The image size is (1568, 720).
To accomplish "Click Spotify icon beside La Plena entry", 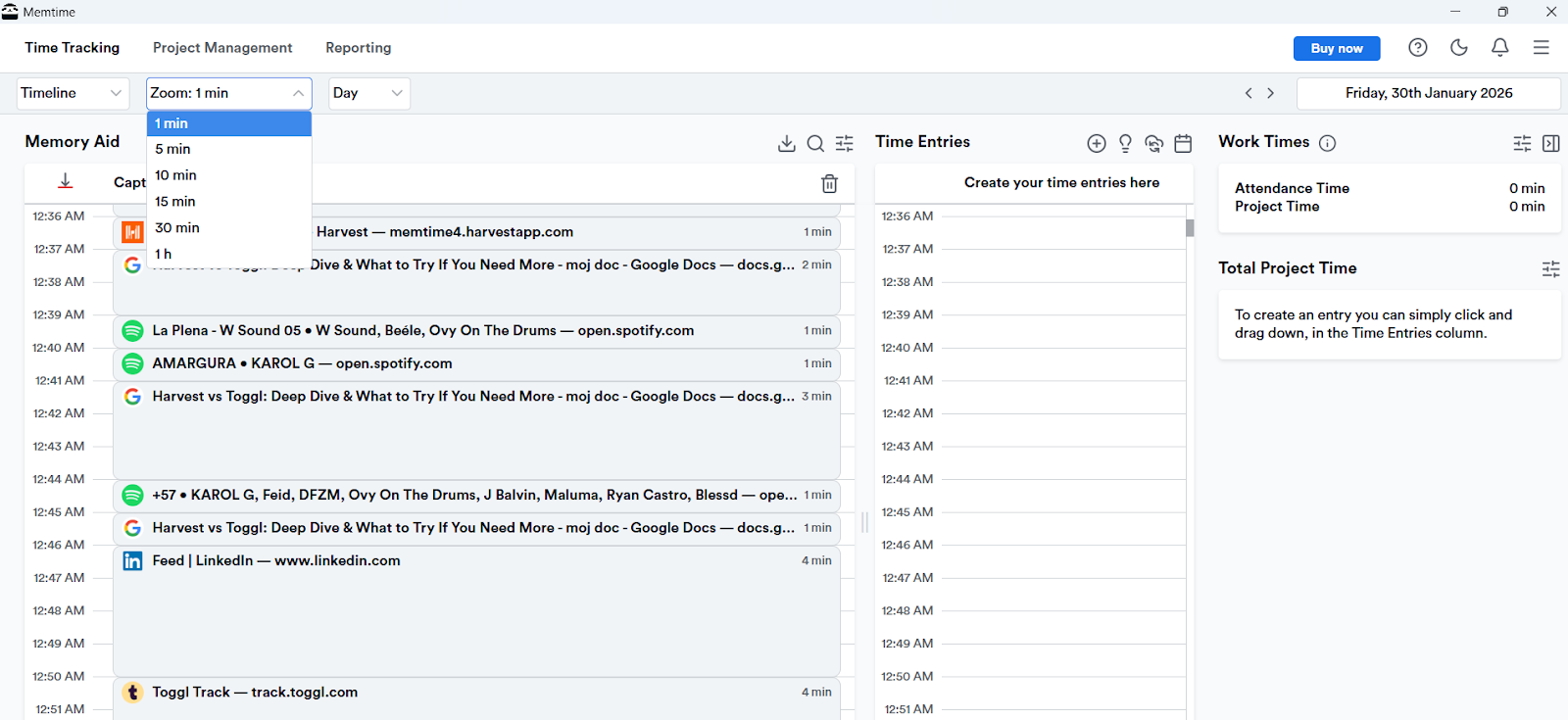I will pyautogui.click(x=132, y=331).
